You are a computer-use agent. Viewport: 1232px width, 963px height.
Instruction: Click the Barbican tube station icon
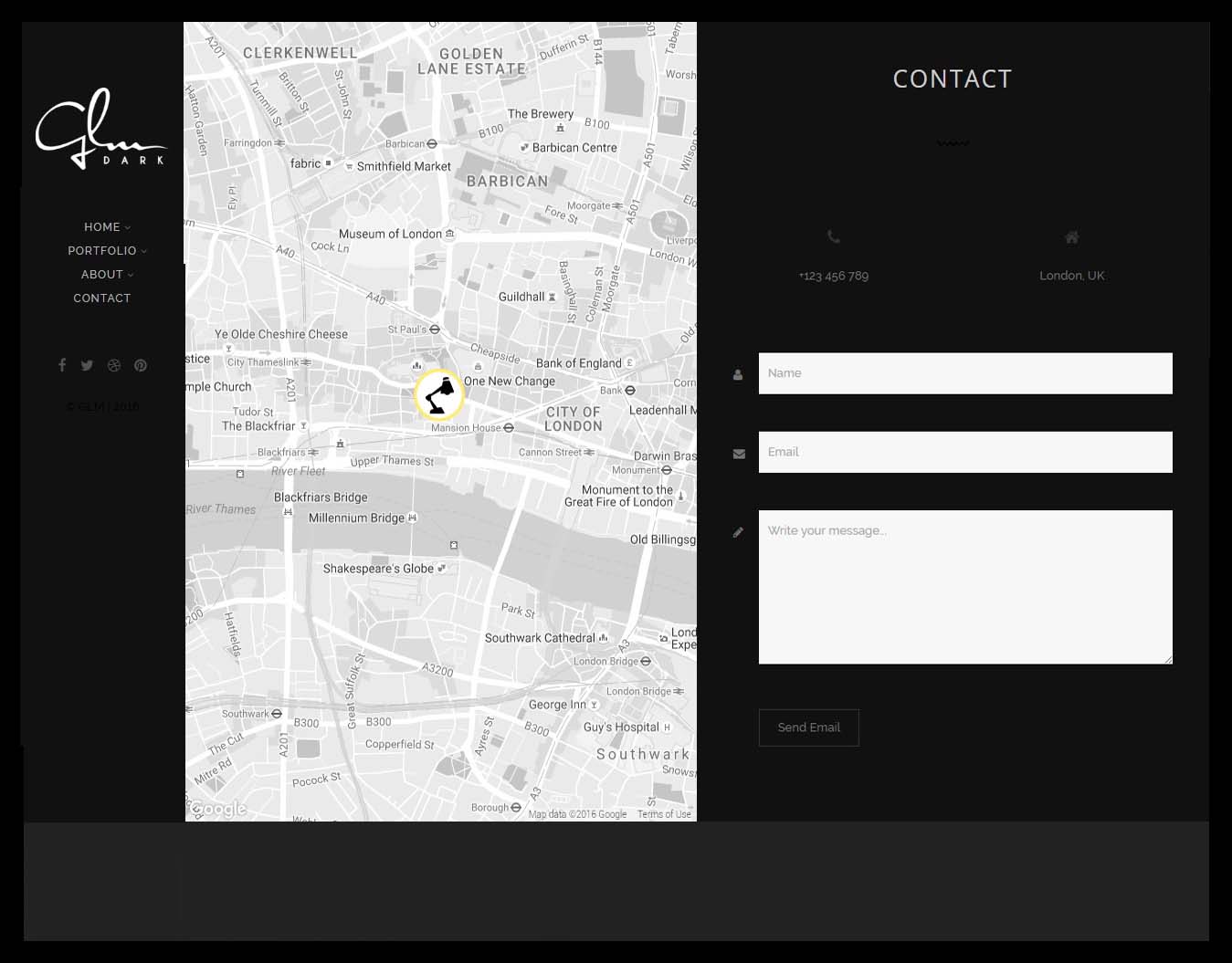coord(432,143)
